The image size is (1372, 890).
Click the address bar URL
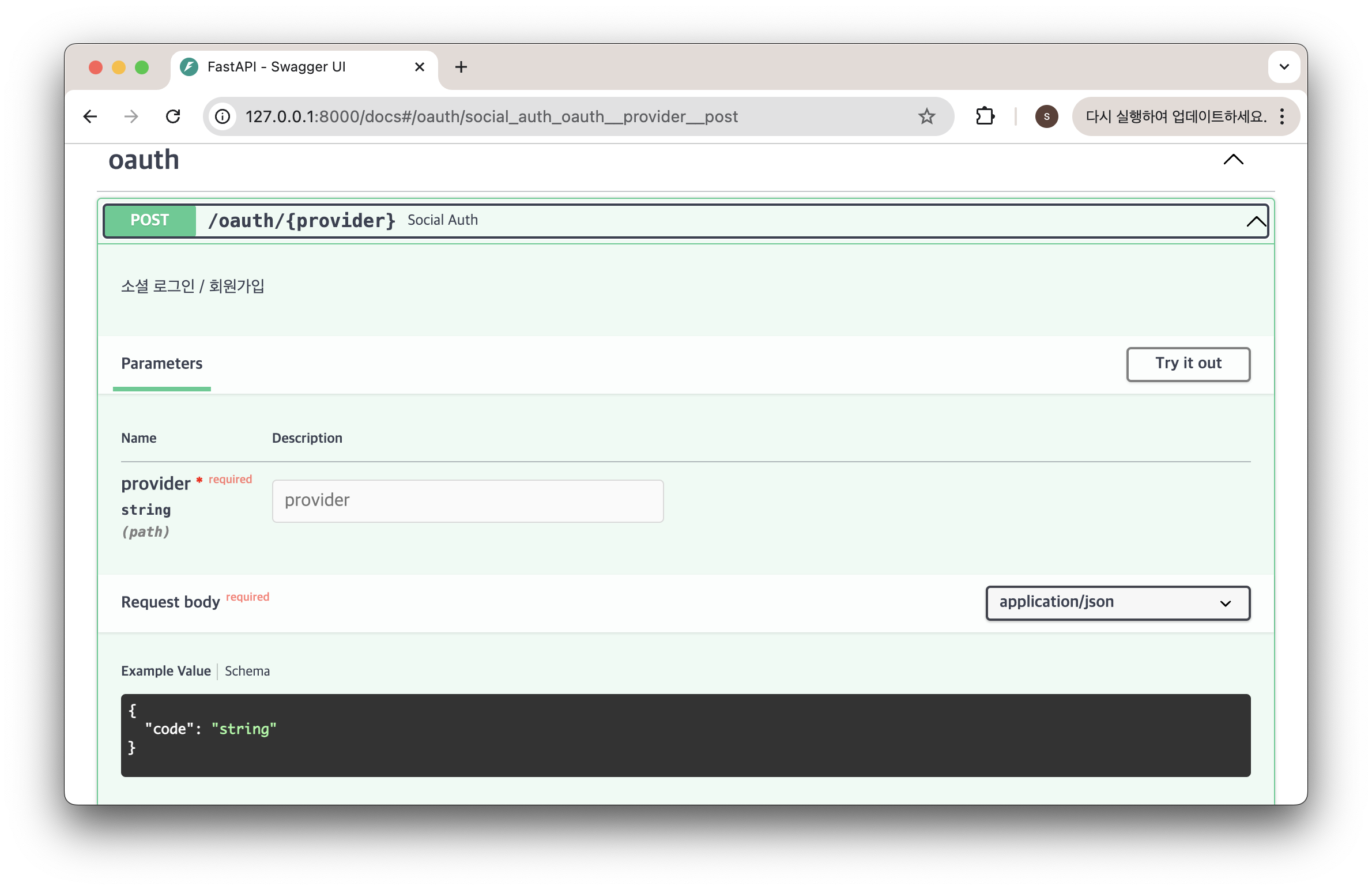tap(491, 116)
